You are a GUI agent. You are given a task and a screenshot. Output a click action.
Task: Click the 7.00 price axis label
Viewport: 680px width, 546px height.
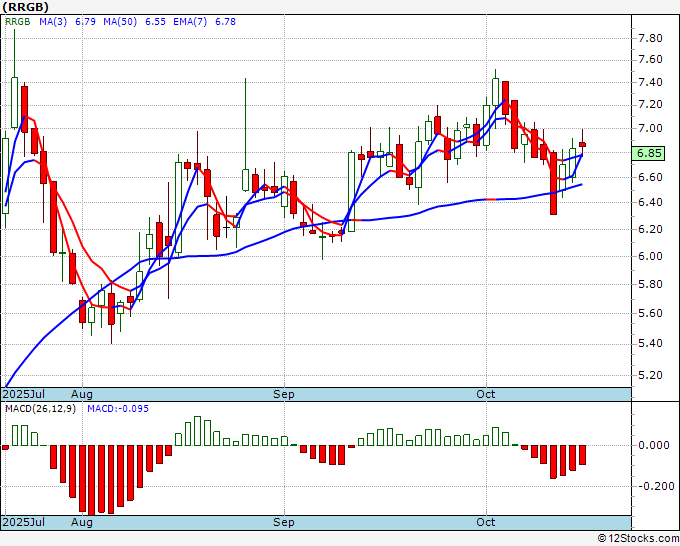click(651, 128)
